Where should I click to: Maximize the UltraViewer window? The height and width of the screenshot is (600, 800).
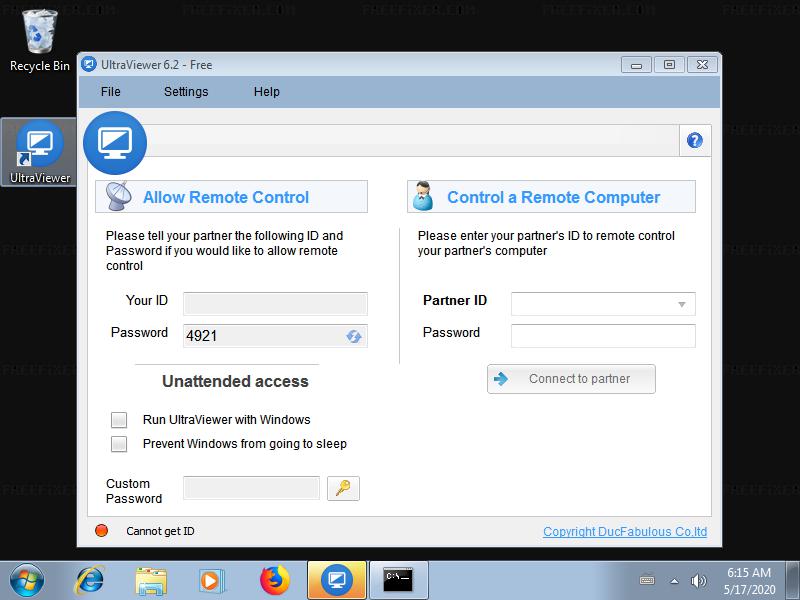(x=669, y=65)
